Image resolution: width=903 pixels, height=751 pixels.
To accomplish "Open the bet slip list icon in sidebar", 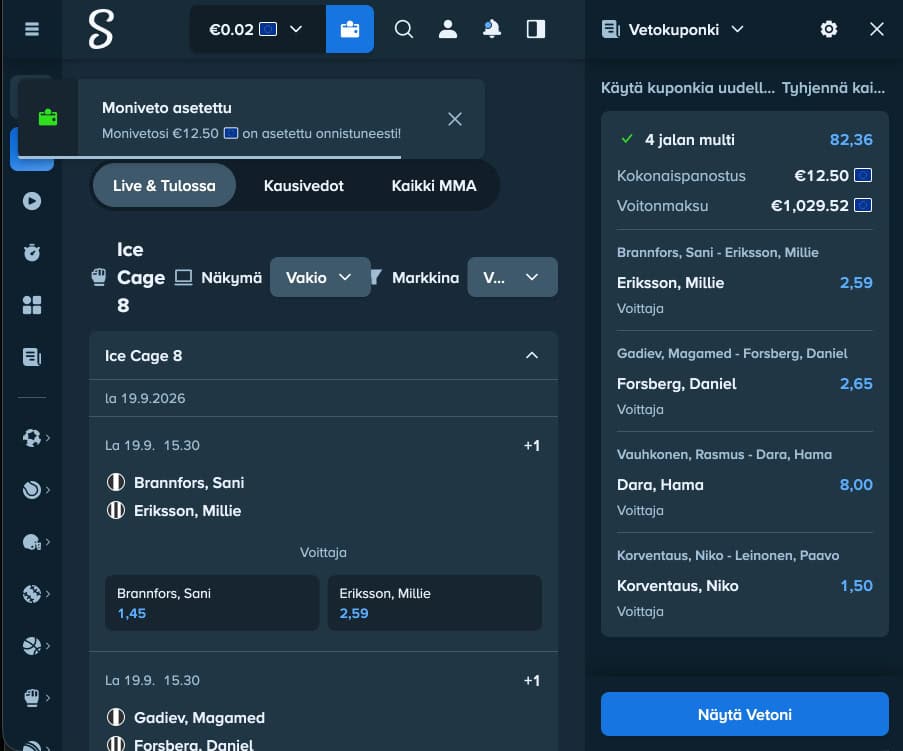I will [32, 357].
